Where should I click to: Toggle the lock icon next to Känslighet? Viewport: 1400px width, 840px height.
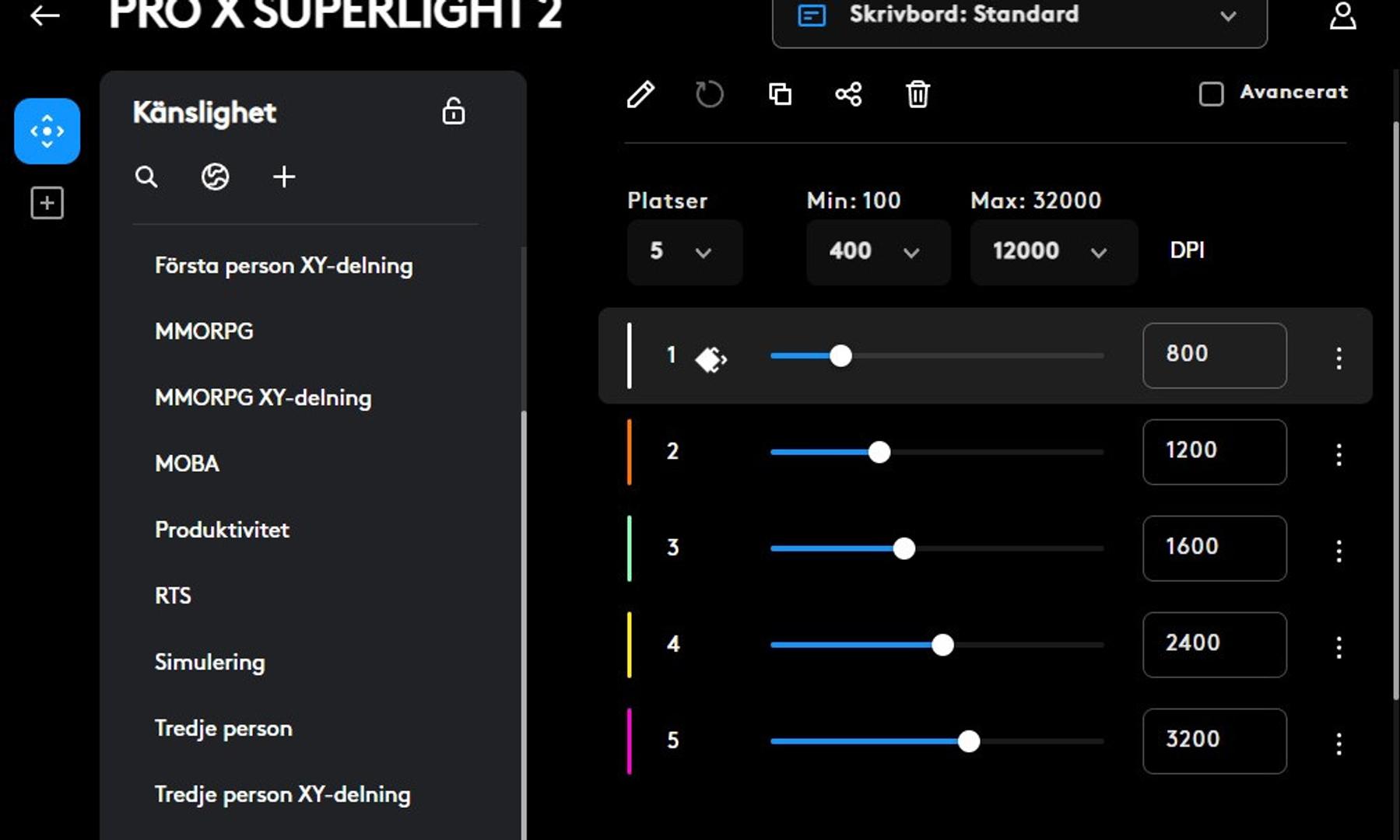click(x=454, y=111)
